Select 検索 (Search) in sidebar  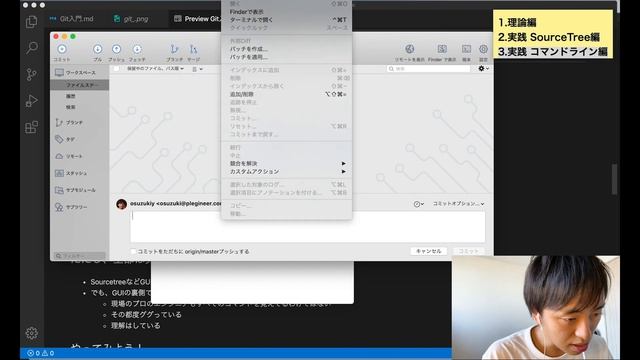pyautogui.click(x=71, y=107)
